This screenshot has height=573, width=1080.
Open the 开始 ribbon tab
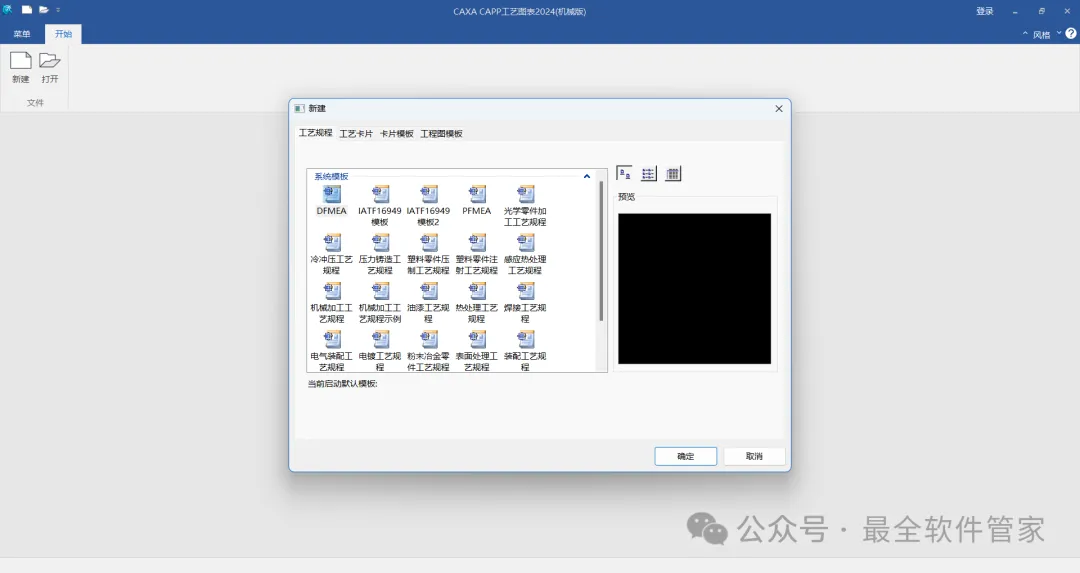click(x=63, y=34)
